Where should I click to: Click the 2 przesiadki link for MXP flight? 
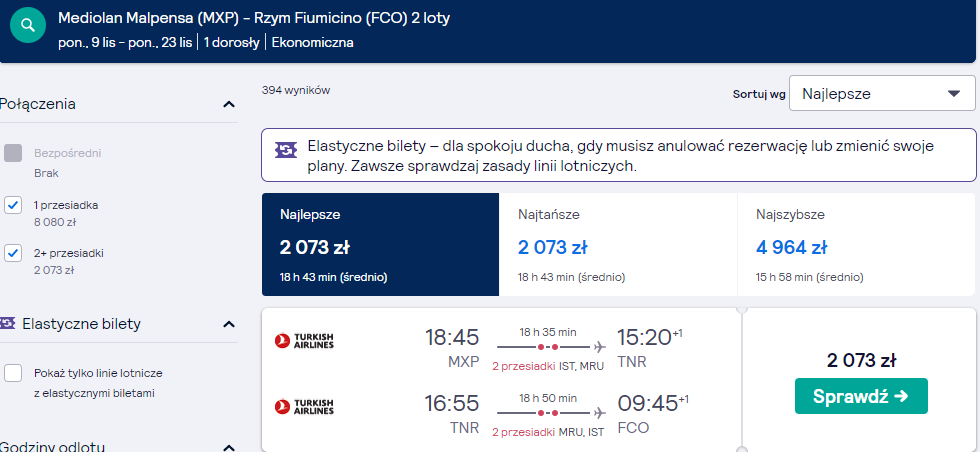pos(524,366)
